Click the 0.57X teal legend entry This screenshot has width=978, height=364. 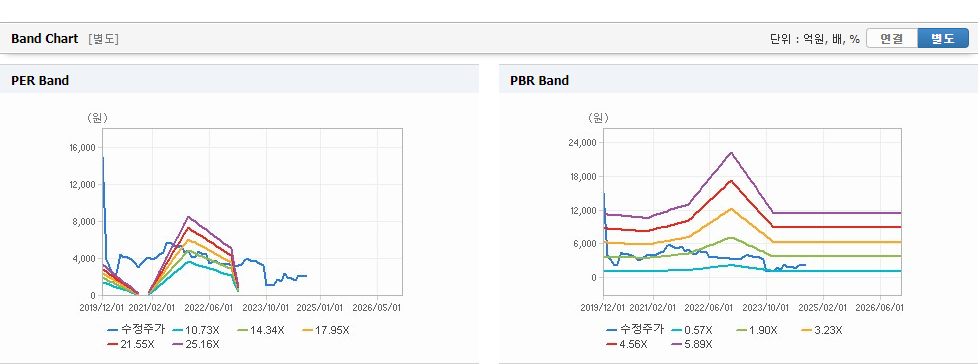click(690, 330)
